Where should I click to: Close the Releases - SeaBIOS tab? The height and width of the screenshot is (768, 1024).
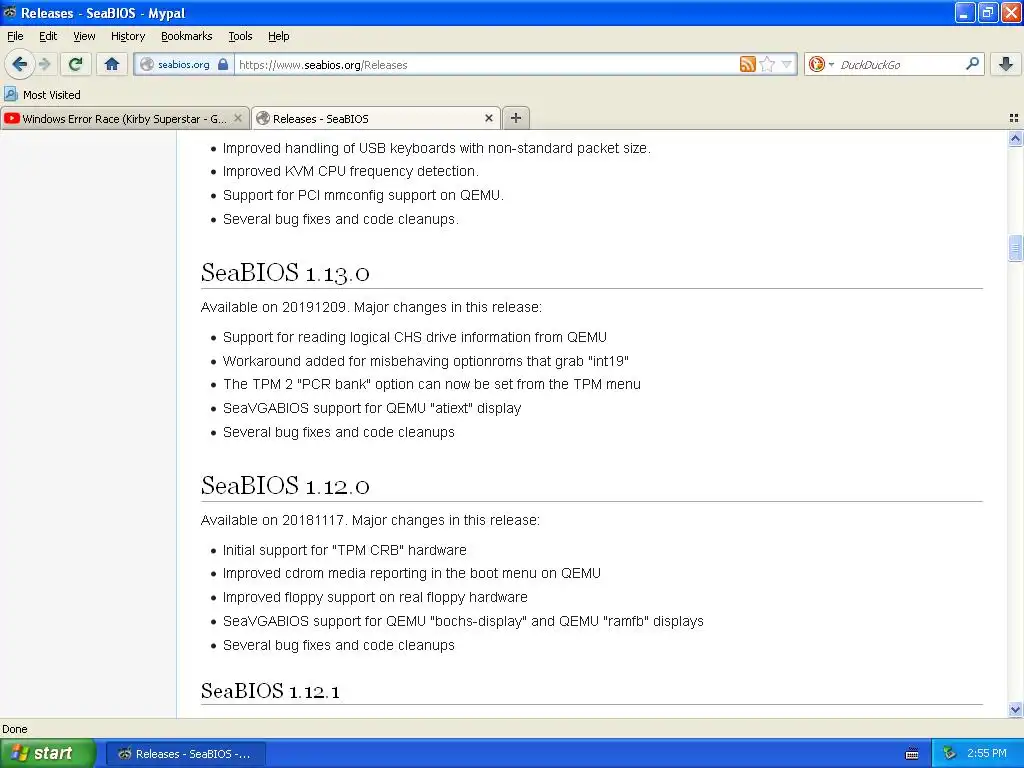click(488, 118)
